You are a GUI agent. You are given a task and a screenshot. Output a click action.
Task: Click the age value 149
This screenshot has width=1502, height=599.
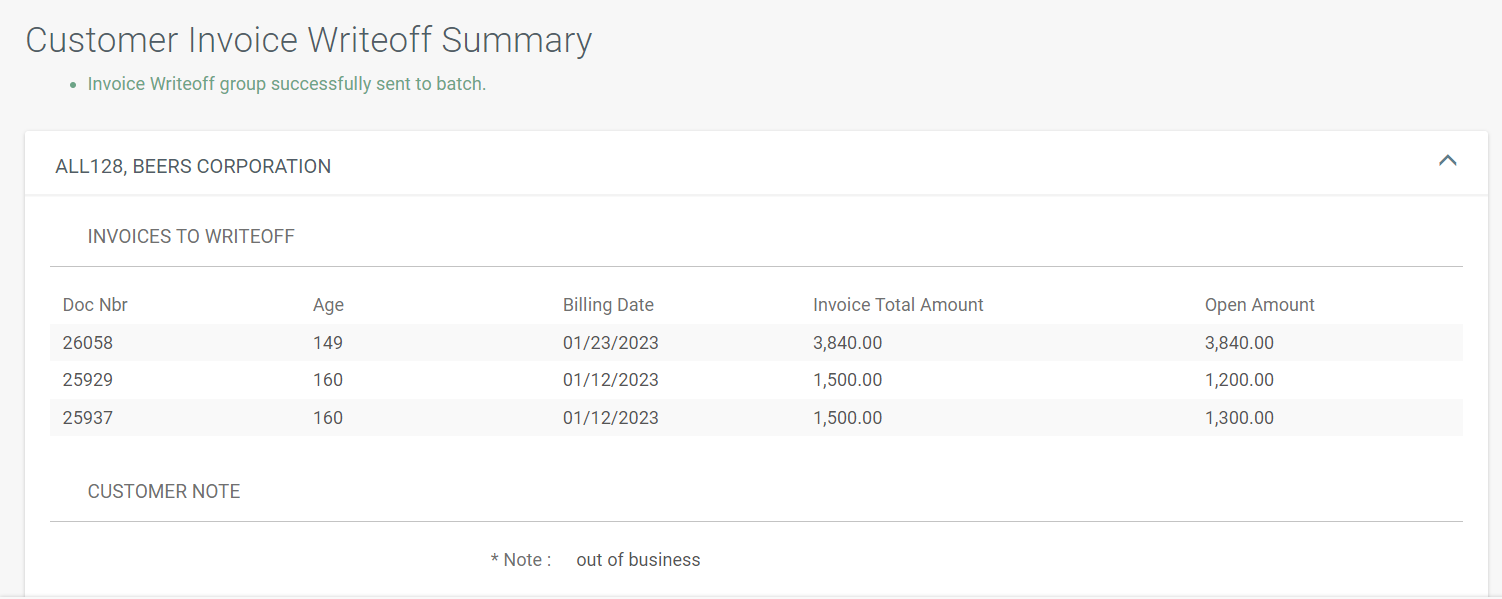click(x=328, y=343)
